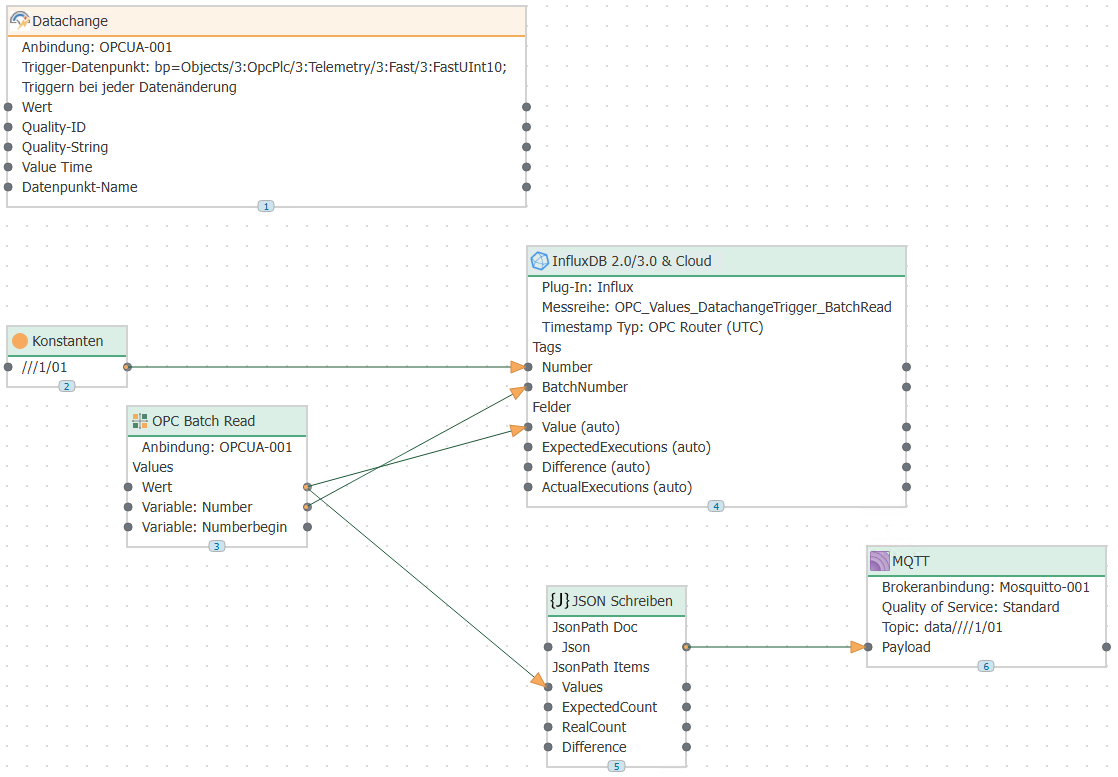1118x777 pixels.
Task: Click the Datachange trigger icon
Action: [x=20, y=20]
